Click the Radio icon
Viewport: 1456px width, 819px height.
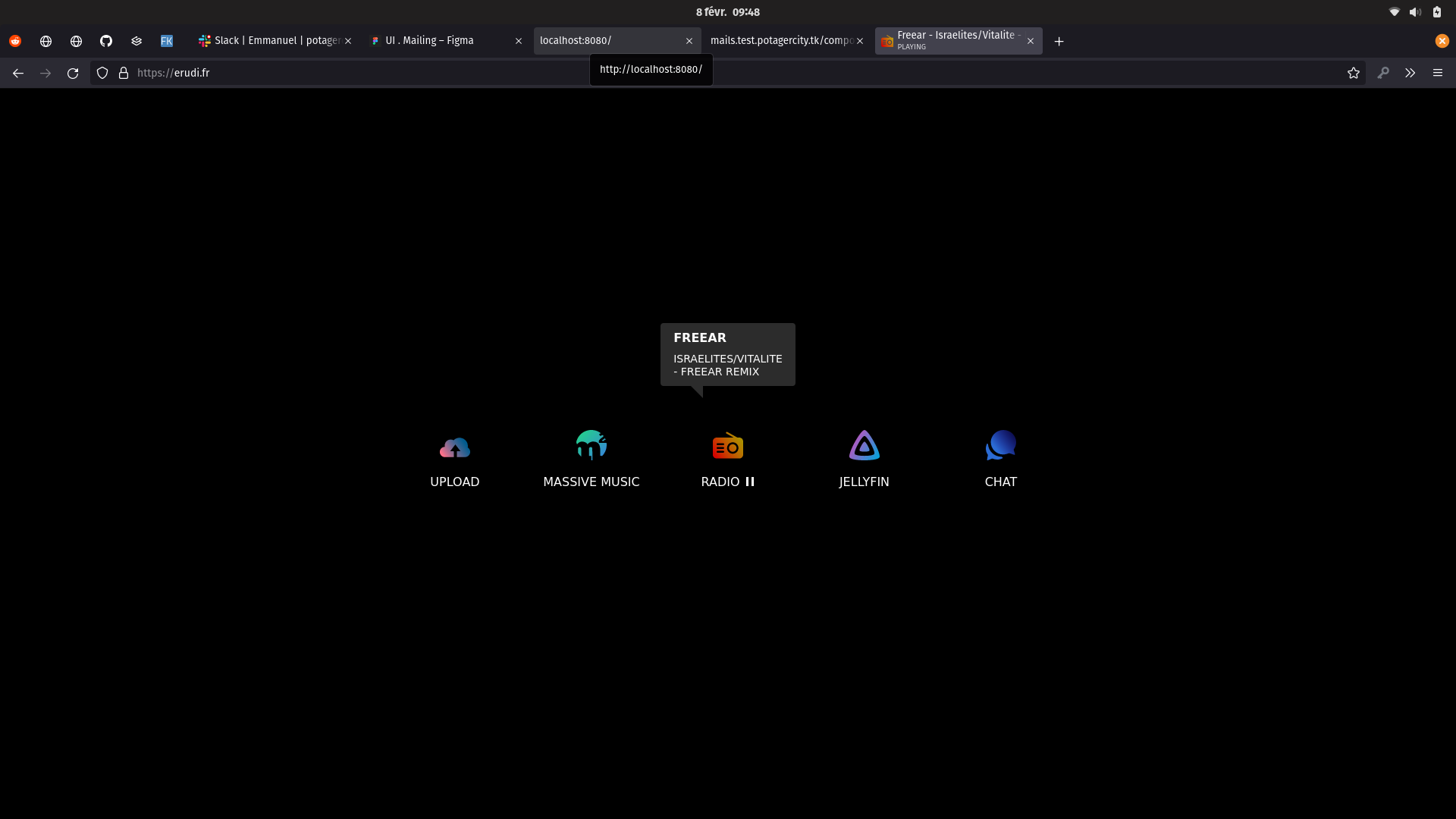pos(727,447)
